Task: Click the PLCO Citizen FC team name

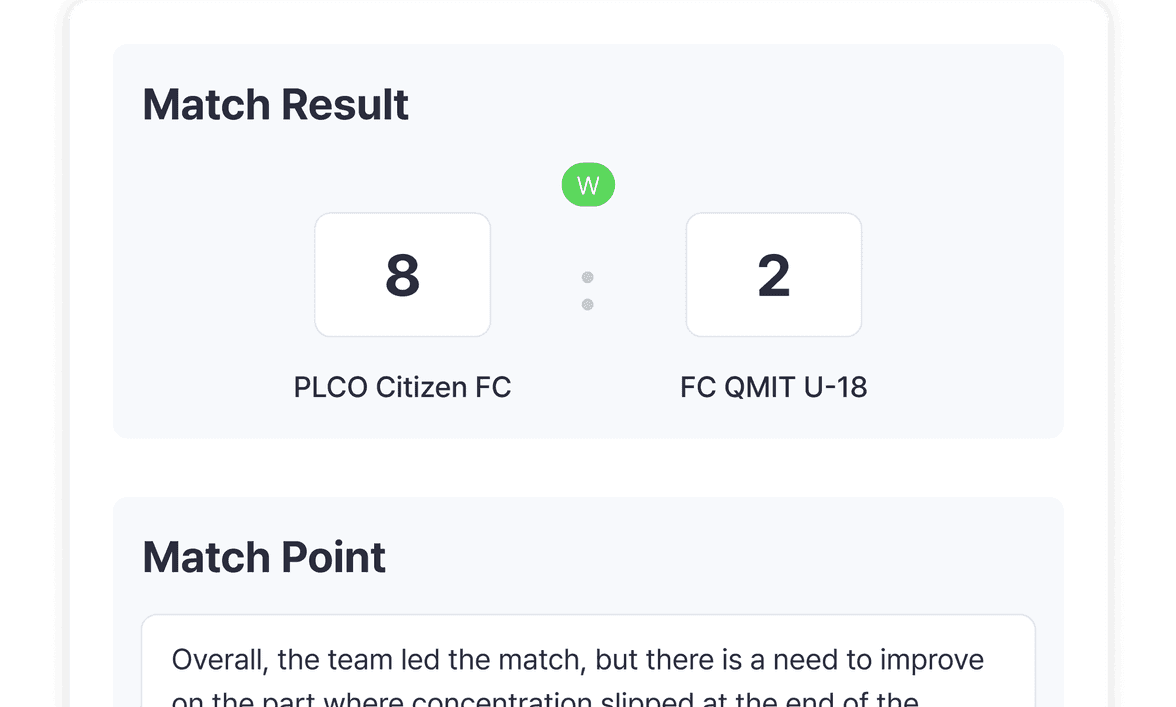Action: click(402, 387)
